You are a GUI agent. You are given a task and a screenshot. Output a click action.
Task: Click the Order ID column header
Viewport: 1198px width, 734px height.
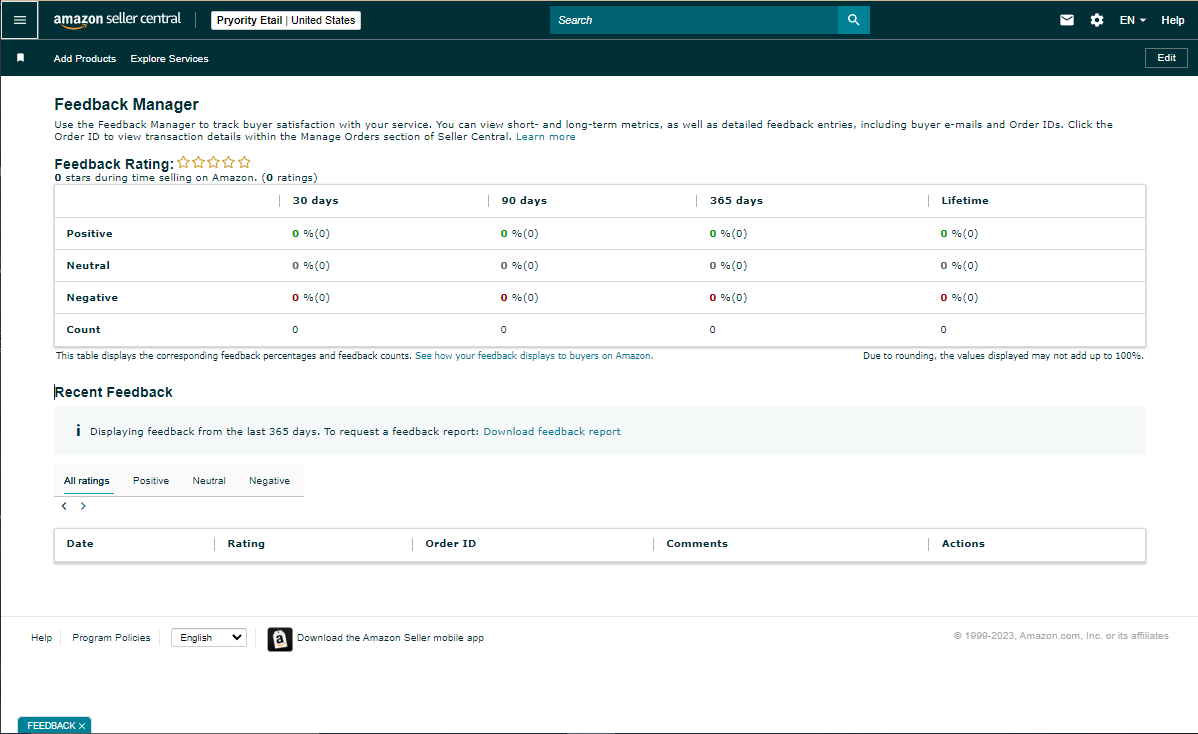(x=450, y=544)
